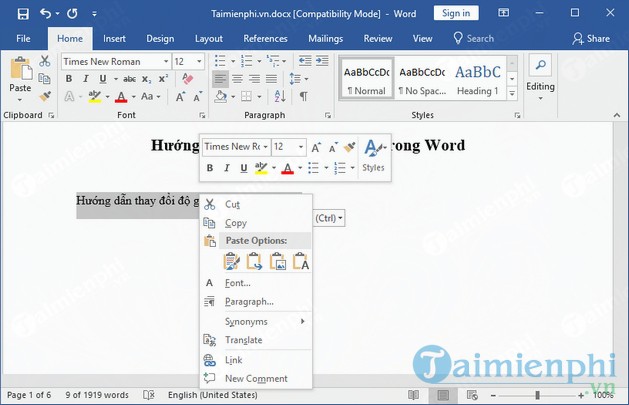
Task: Toggle Italic in the ribbon Font group
Action: tap(85, 79)
